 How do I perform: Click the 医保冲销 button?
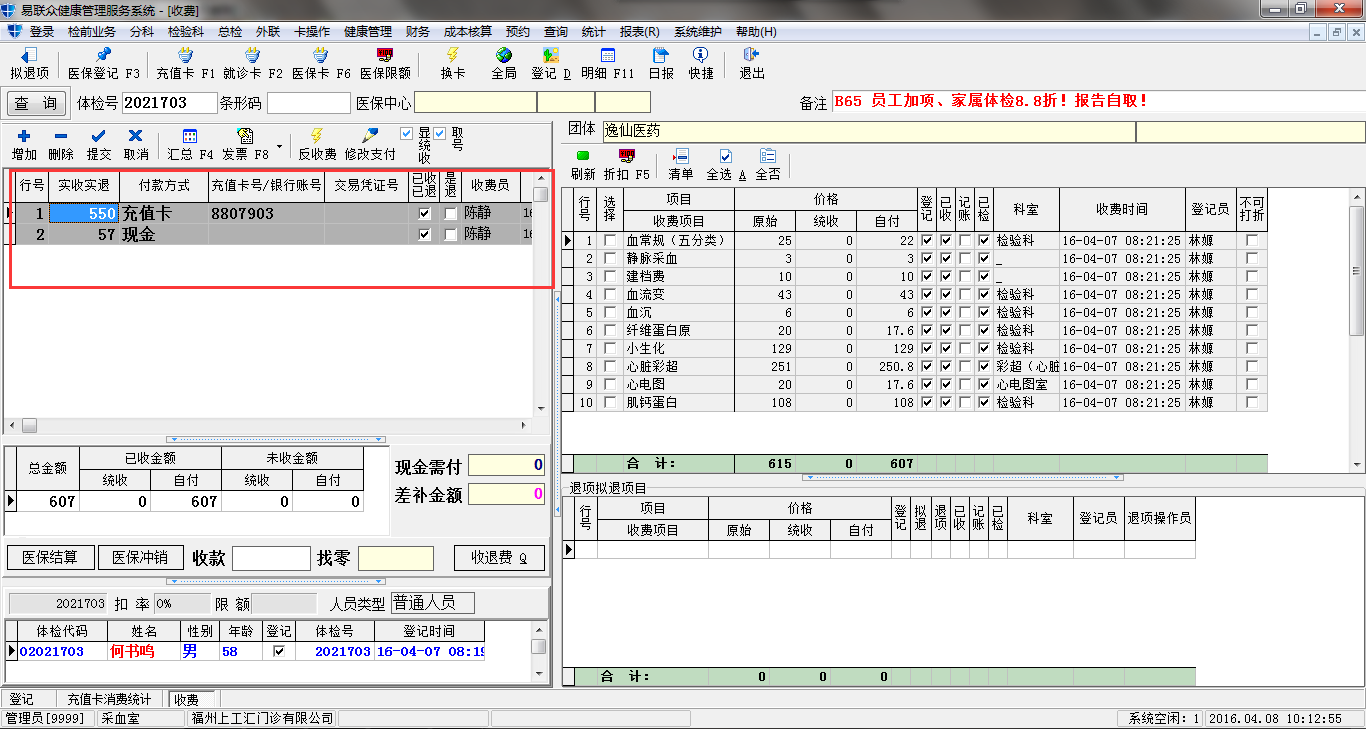point(140,558)
